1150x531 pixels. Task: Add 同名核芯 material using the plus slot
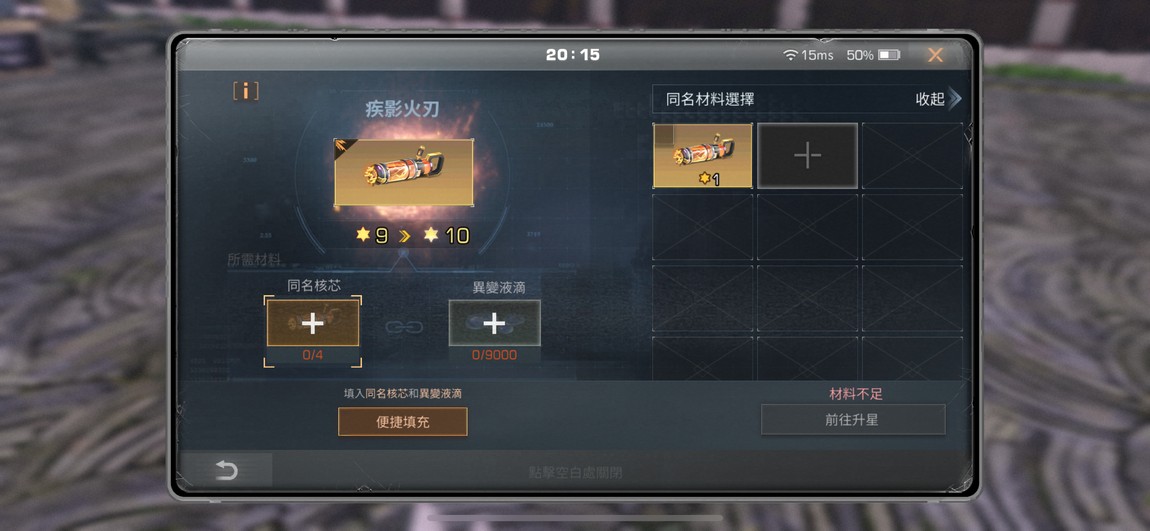pos(312,323)
